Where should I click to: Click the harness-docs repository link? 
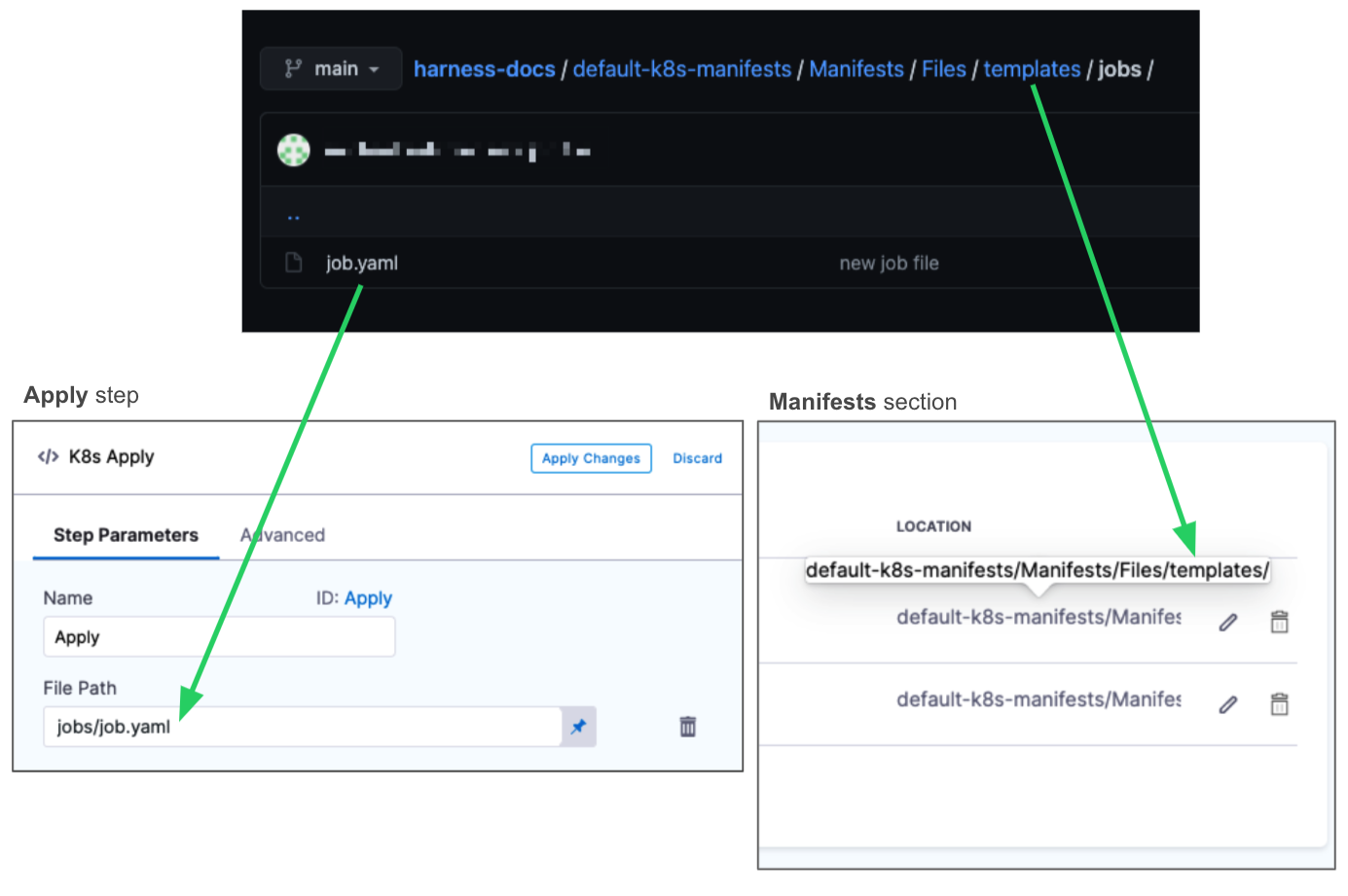click(484, 69)
